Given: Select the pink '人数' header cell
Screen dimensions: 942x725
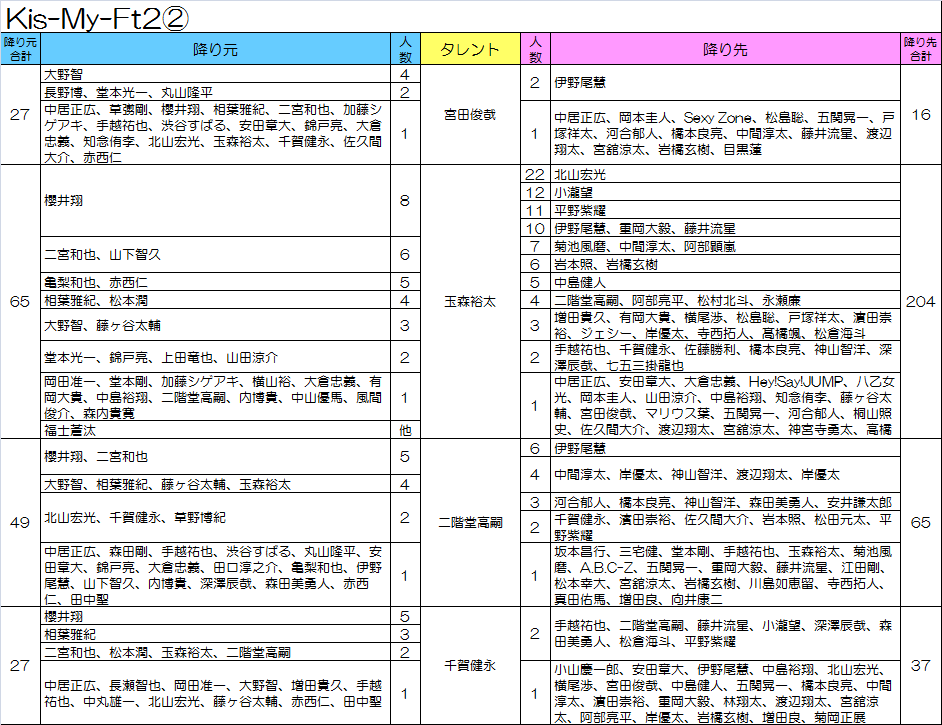Looking at the screenshot, I should point(535,49).
